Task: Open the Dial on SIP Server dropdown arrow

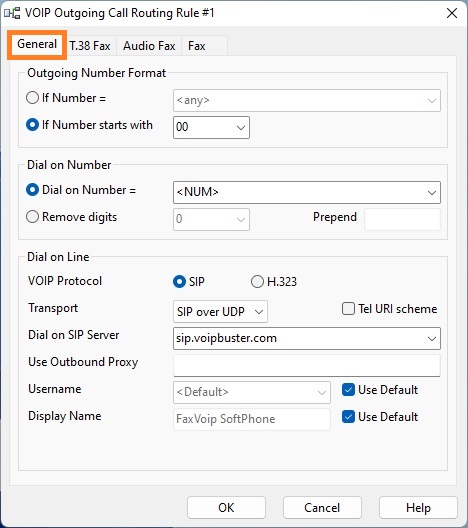Action: coord(432,338)
